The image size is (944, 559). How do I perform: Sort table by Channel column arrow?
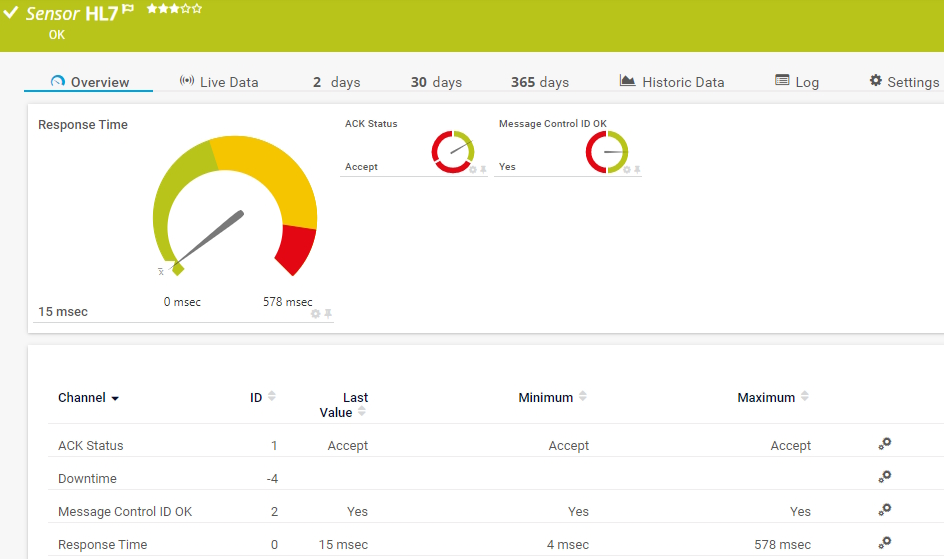pos(115,398)
